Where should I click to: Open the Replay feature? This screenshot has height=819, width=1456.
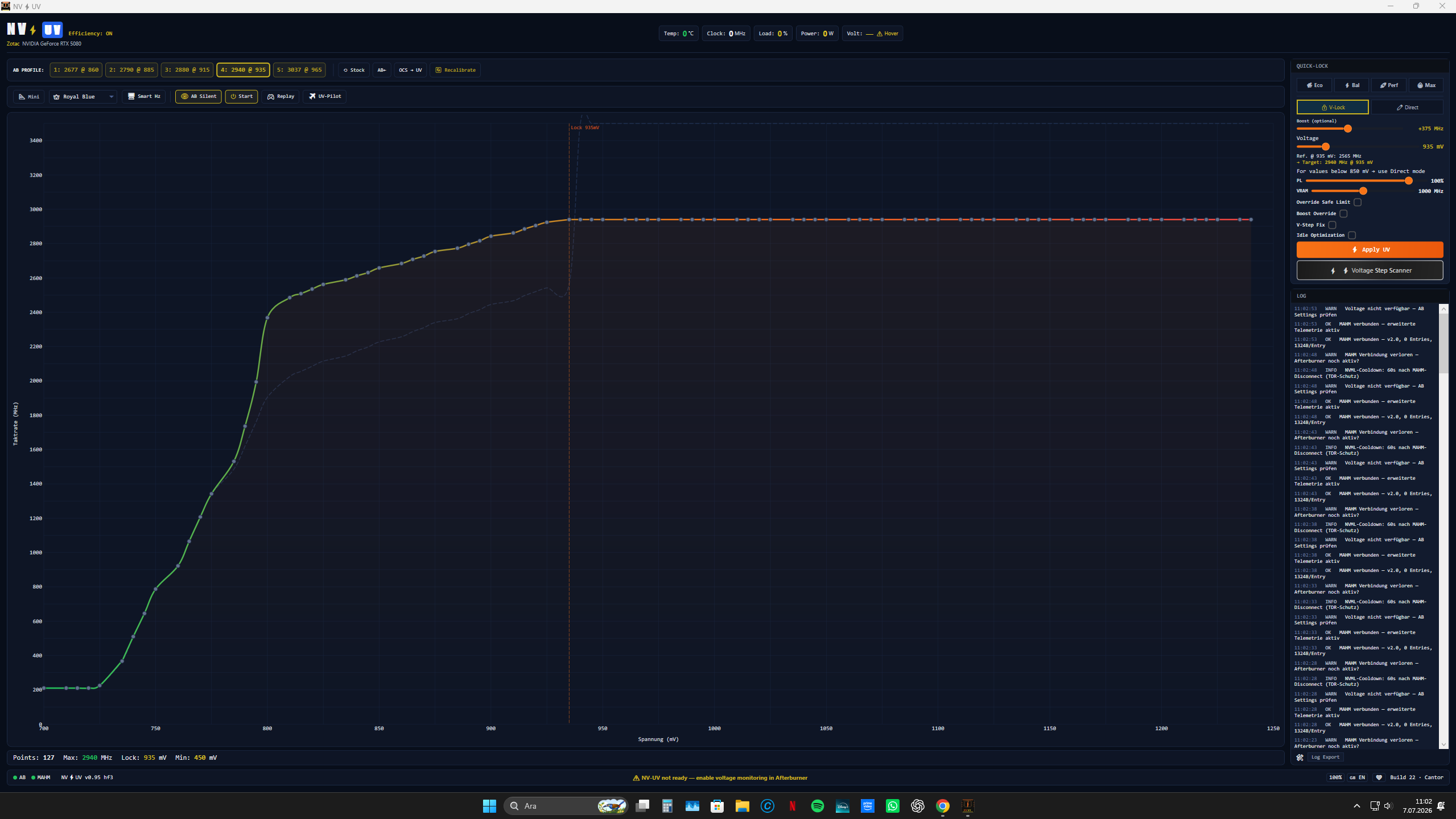pyautogui.click(x=281, y=96)
